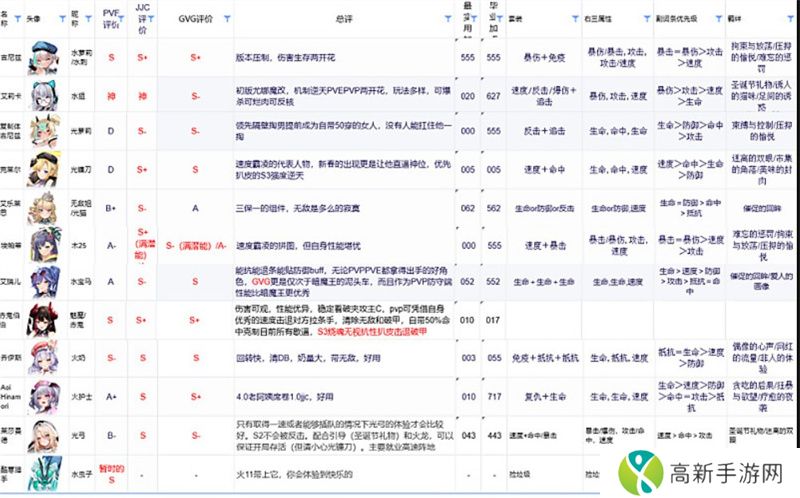800x498 pixels.
Task: Select the 复仇+生命 set cell
Action: click(544, 396)
